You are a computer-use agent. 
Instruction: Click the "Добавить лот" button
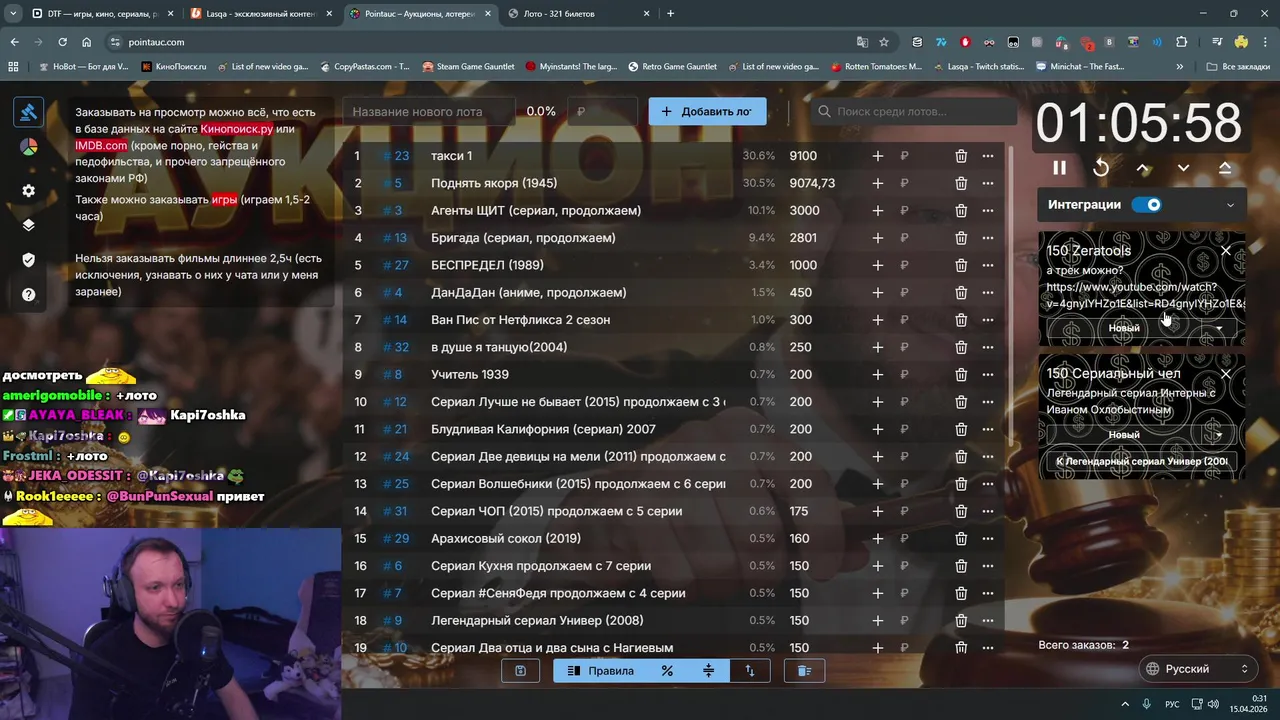click(707, 112)
